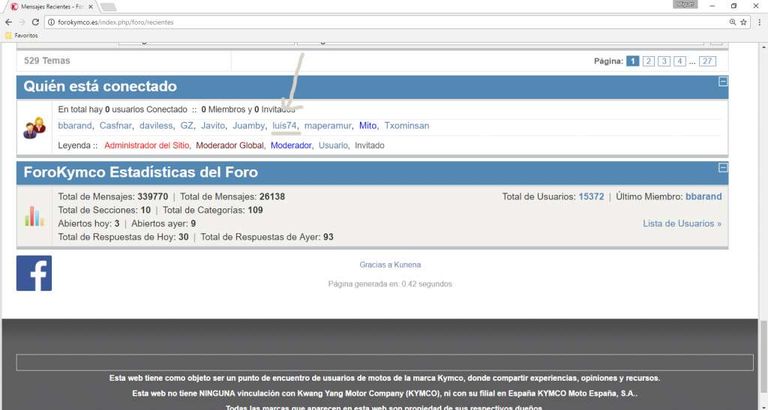
Task: Click the vertical page scrollbar
Action: [x=763, y=200]
